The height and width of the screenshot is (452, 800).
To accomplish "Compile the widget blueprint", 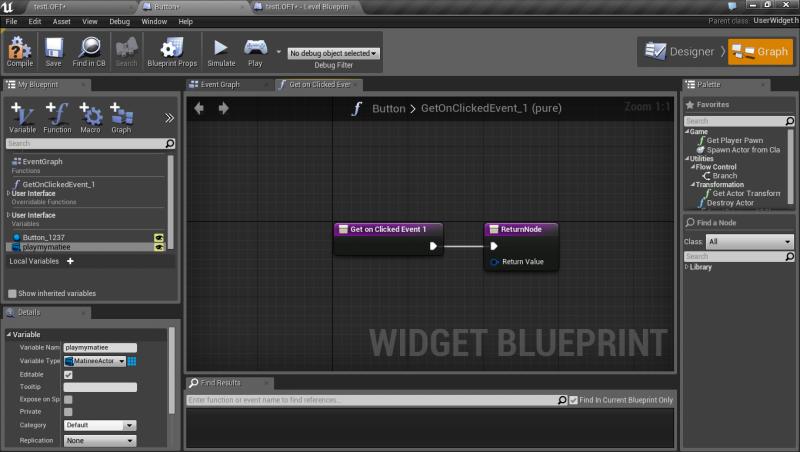I will [x=20, y=52].
